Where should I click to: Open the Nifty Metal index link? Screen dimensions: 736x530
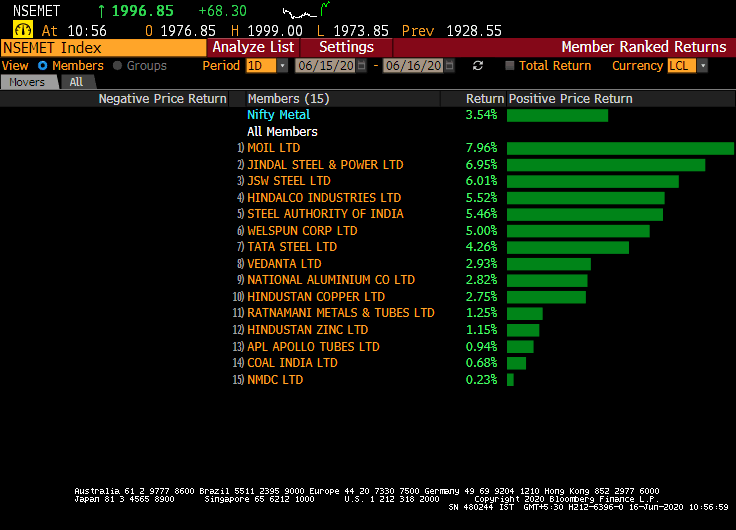[278, 115]
